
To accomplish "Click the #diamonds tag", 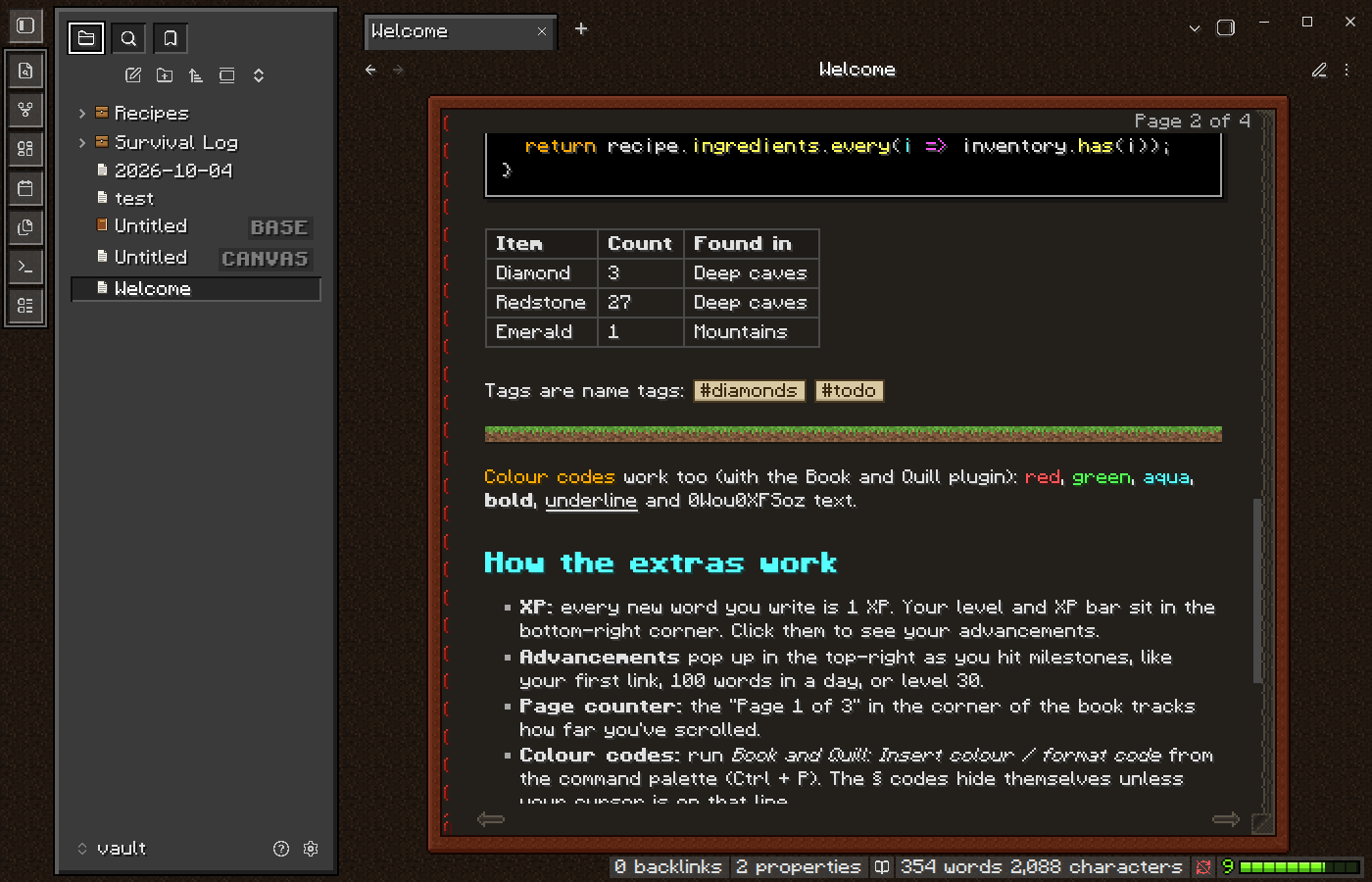I will (x=749, y=391).
